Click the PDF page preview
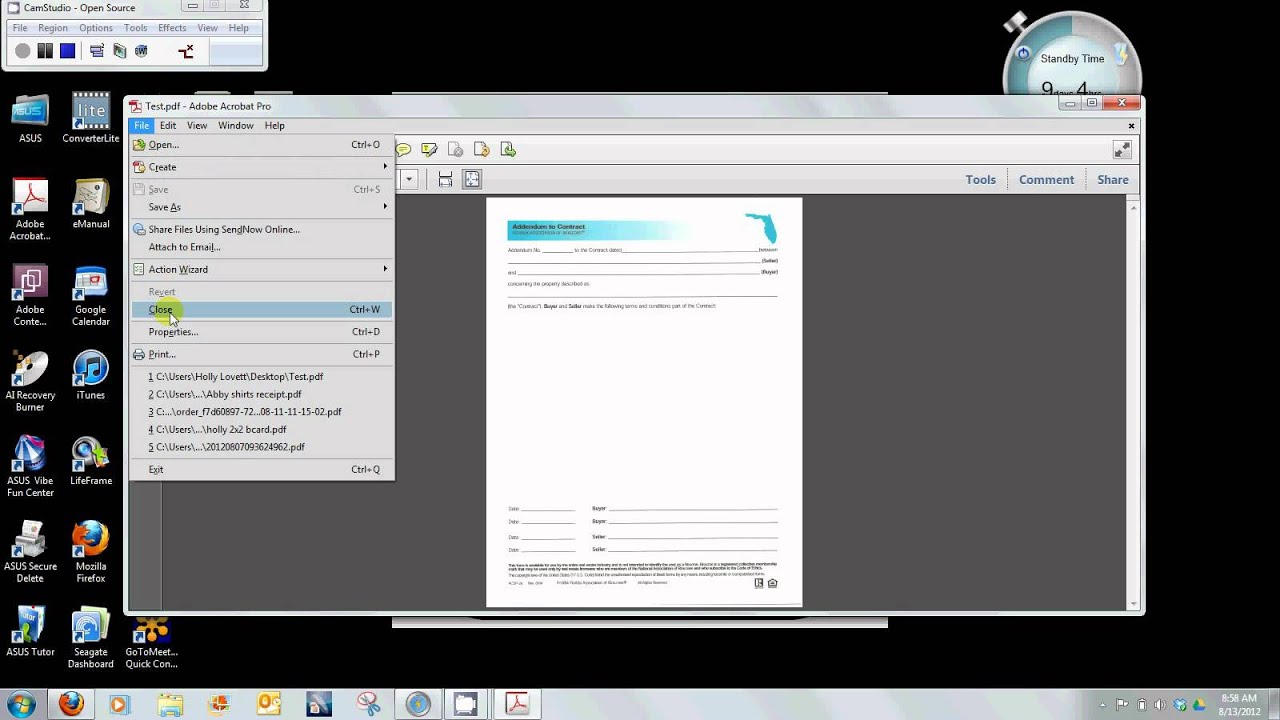 (x=644, y=402)
